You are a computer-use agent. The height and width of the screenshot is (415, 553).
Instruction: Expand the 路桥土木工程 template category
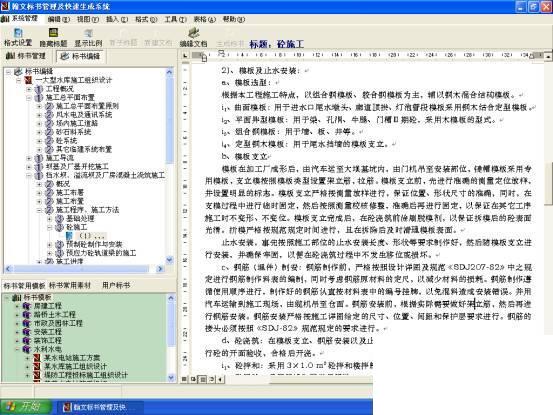17,315
